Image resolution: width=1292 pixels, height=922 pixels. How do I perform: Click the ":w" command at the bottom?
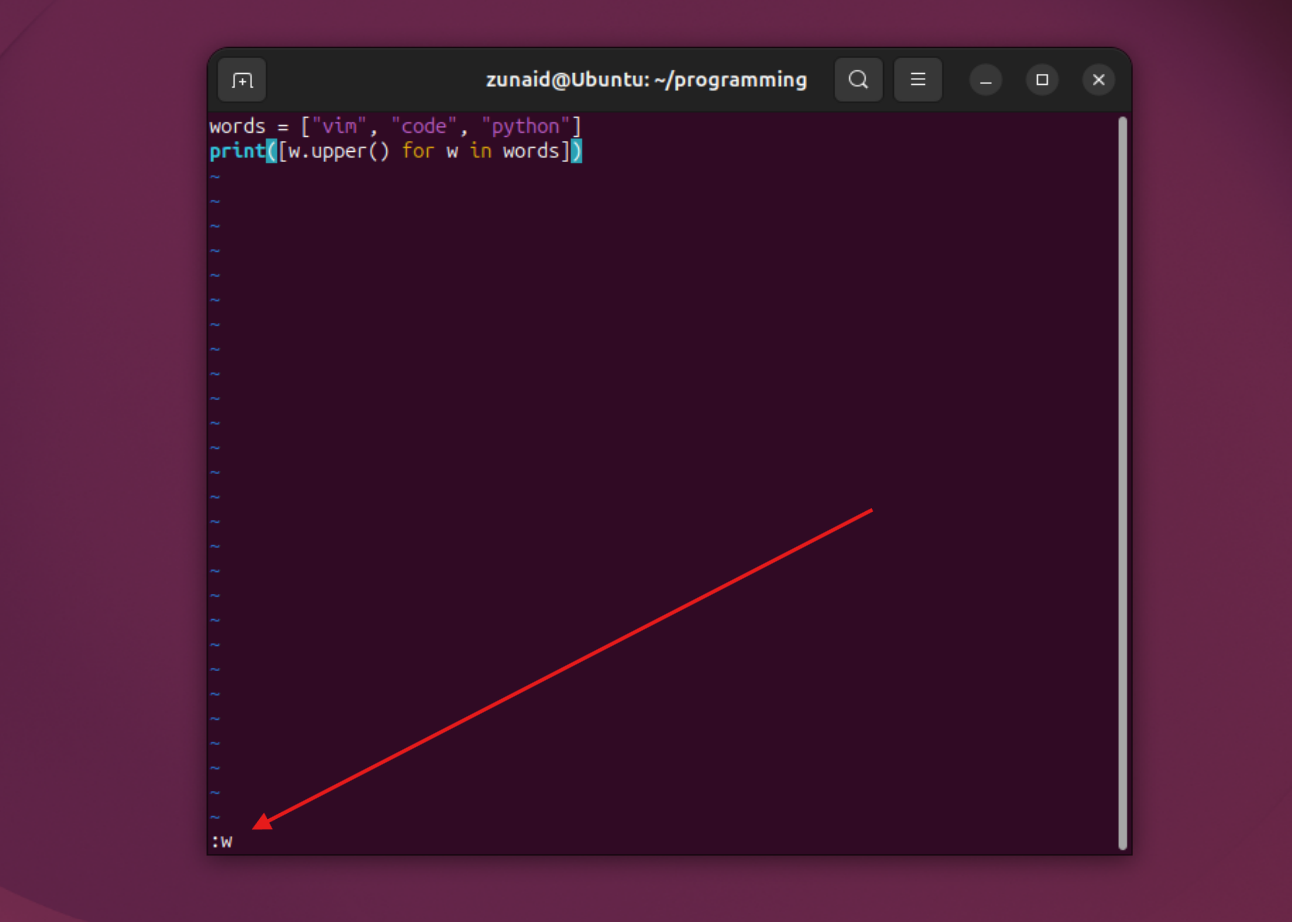click(x=221, y=842)
